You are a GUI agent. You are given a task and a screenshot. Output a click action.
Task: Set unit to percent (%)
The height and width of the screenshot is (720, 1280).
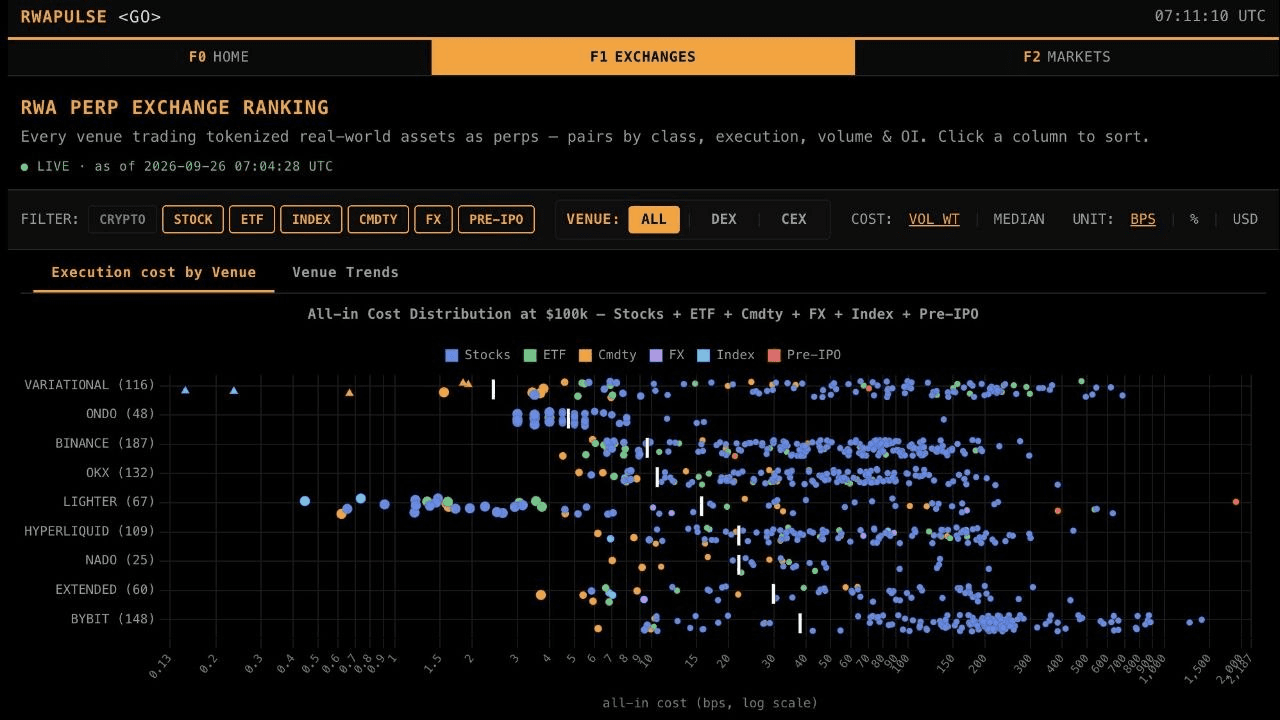(x=1194, y=219)
